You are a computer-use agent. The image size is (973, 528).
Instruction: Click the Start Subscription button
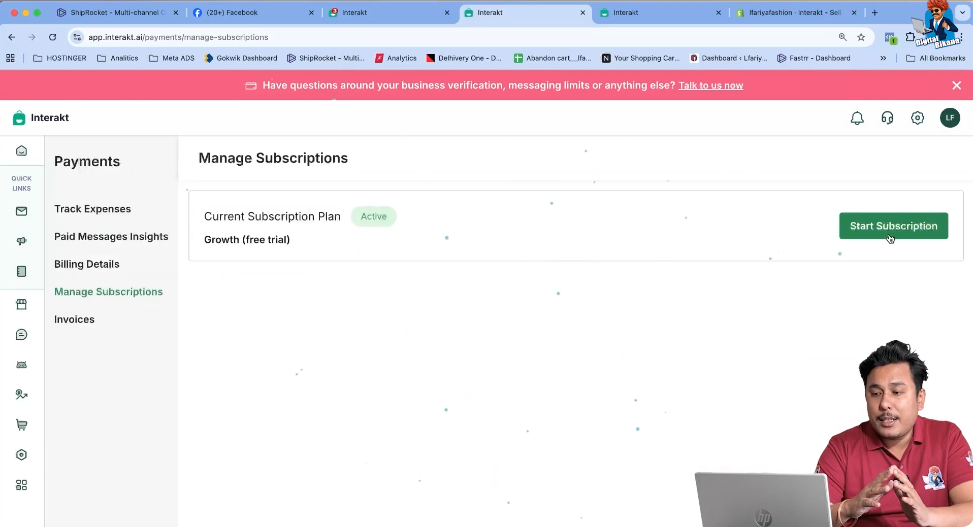tap(894, 226)
